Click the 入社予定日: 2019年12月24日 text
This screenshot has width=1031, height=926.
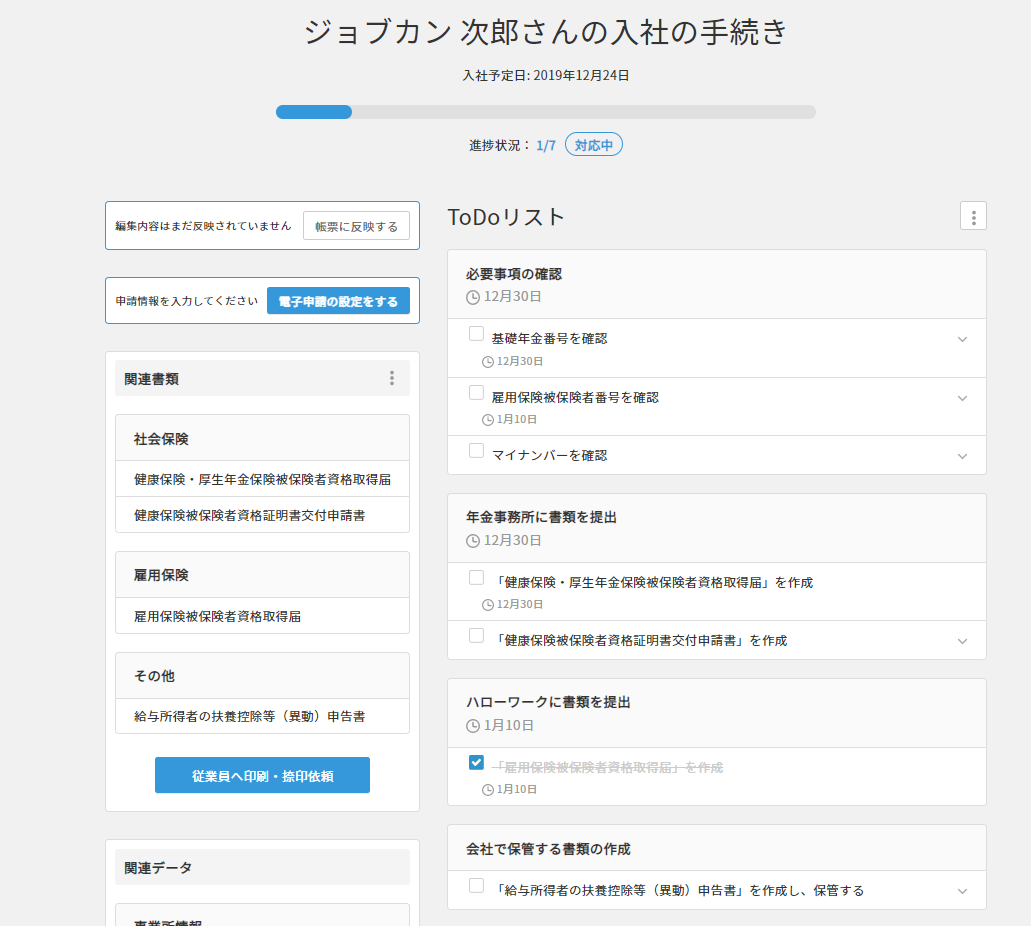(546, 76)
